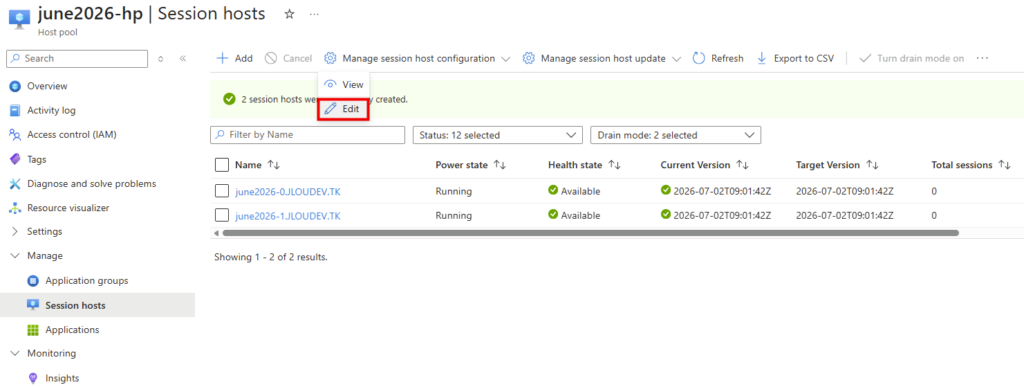Tick the select-all checkbox in the Name header
The width and height of the screenshot is (1024, 387).
click(221, 164)
